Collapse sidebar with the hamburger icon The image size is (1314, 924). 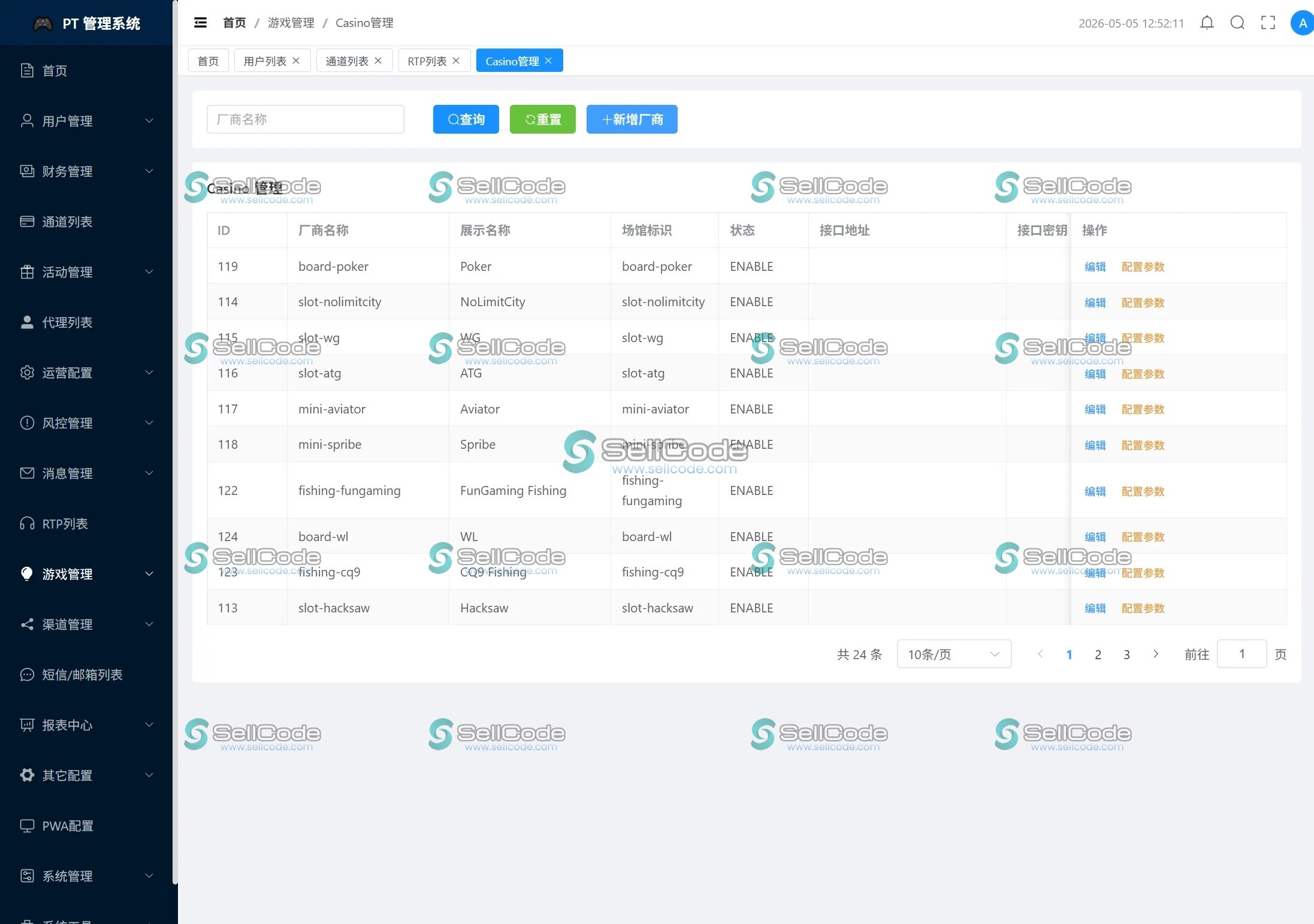200,23
